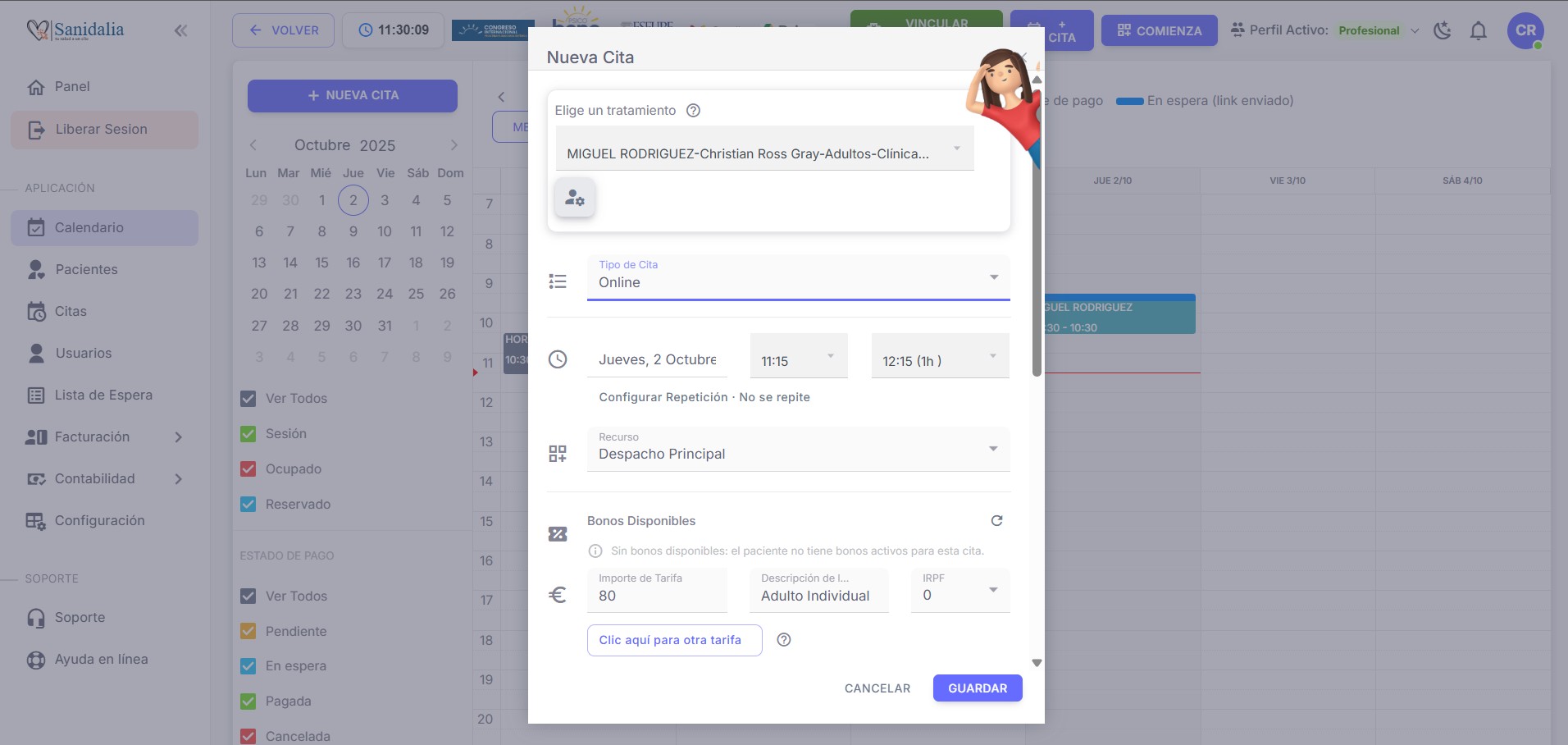Open the notifications bell

(x=1478, y=31)
